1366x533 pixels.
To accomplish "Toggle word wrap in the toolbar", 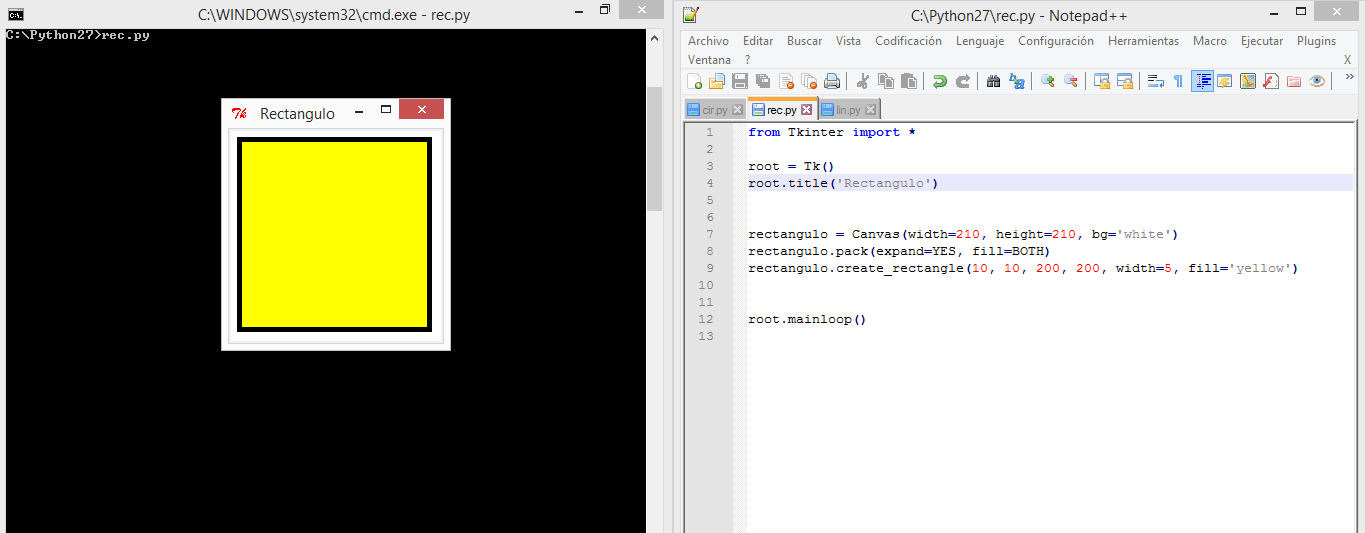I will [x=1156, y=82].
